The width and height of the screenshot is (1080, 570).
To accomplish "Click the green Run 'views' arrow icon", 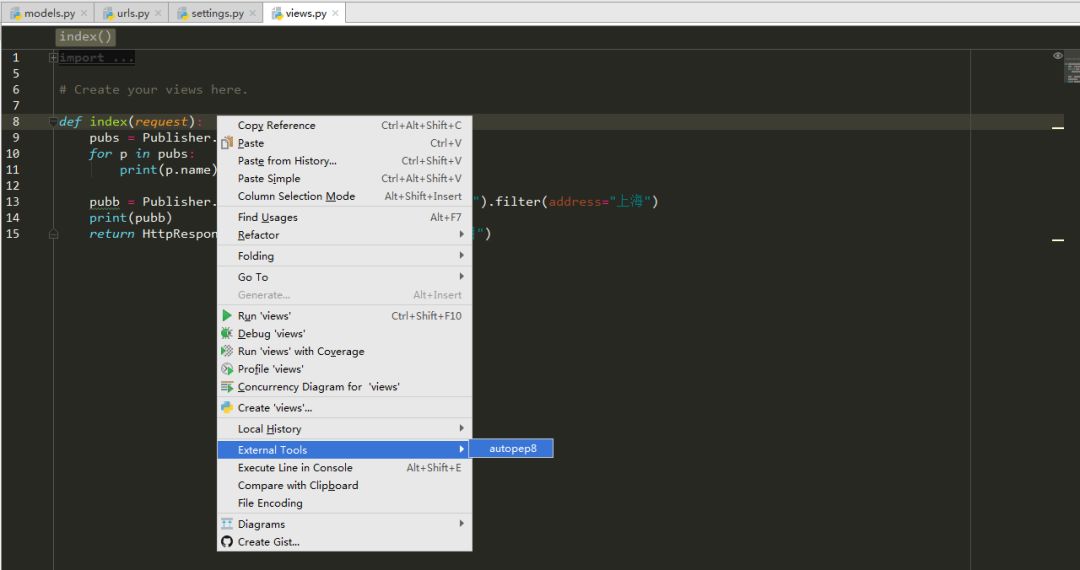I will click(x=227, y=315).
